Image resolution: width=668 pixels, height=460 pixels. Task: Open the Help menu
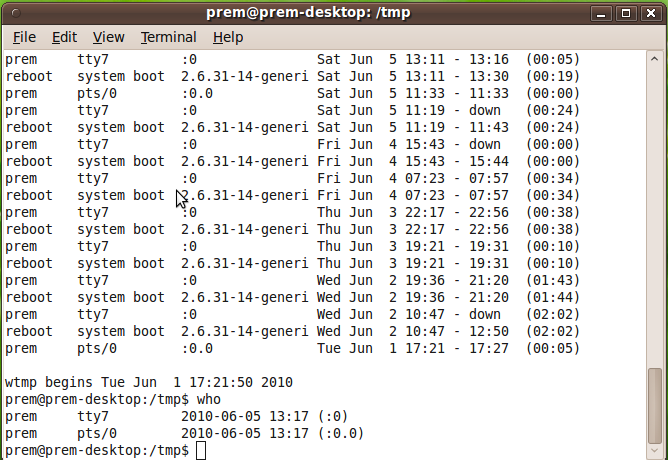coord(228,37)
